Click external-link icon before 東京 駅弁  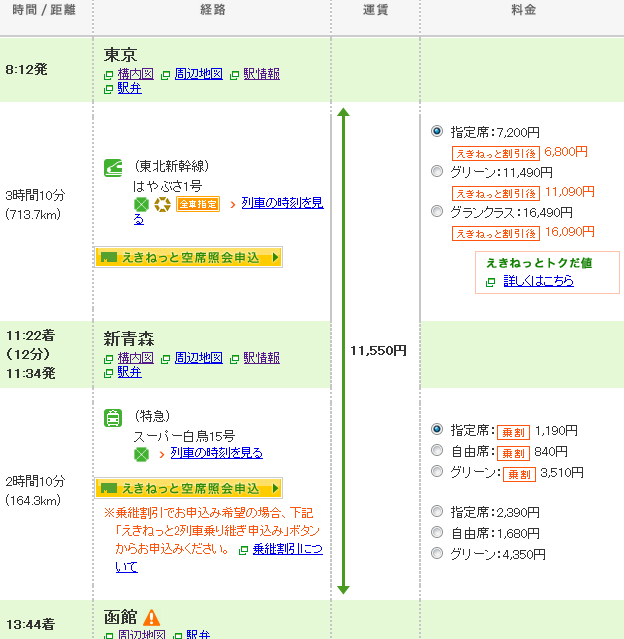coord(108,89)
